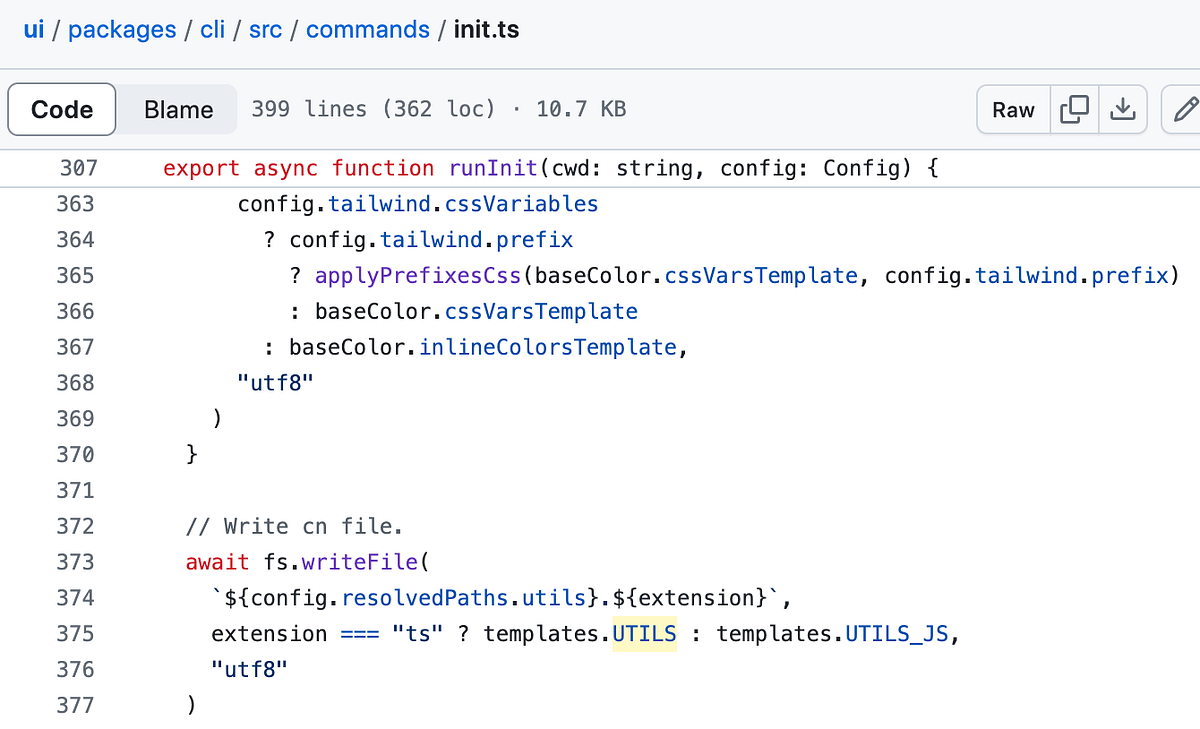The width and height of the screenshot is (1200, 729).
Task: Open the cli folder breadcrumb
Action: [x=212, y=30]
